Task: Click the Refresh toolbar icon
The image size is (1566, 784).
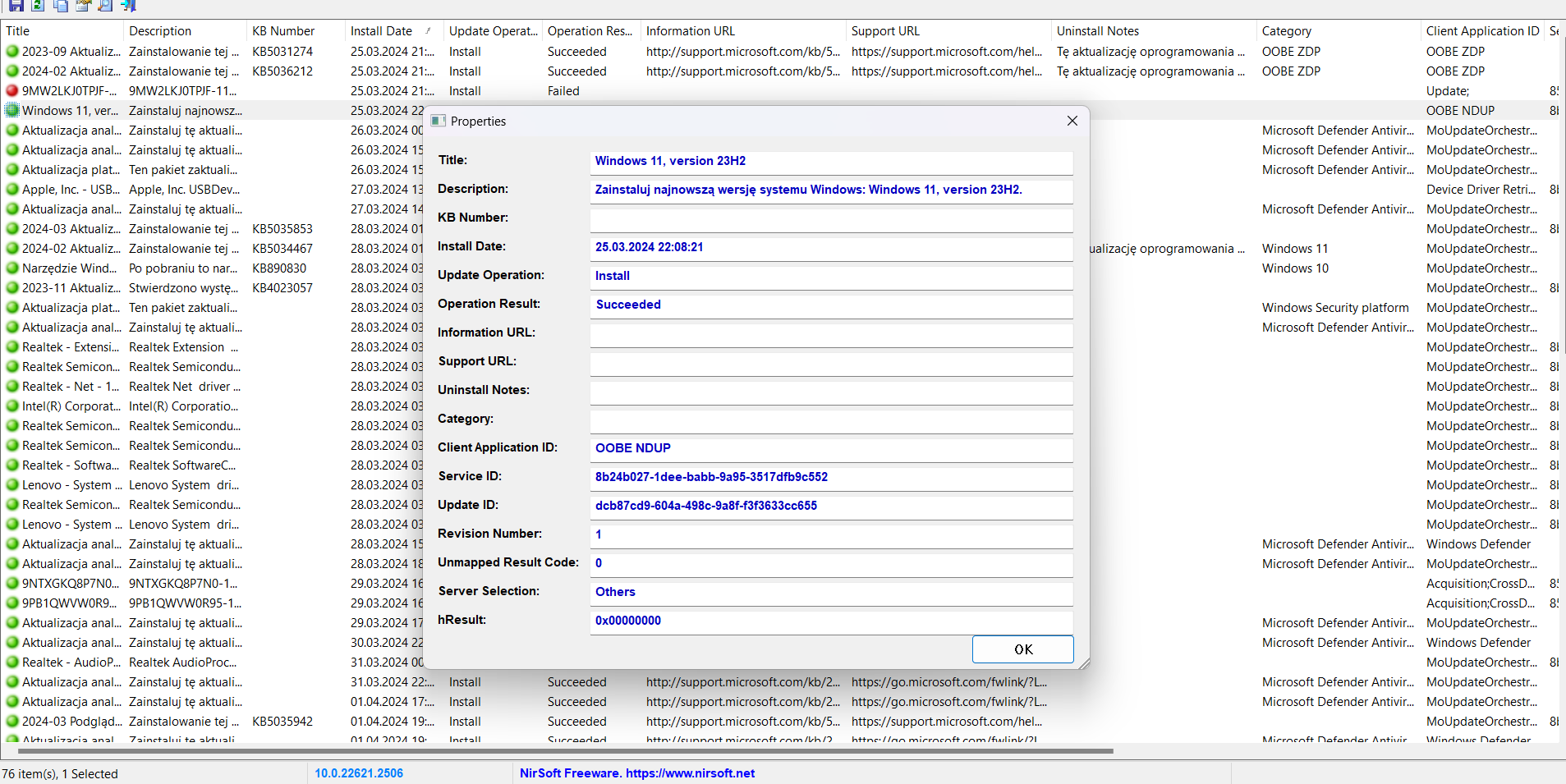Action: click(38, 5)
